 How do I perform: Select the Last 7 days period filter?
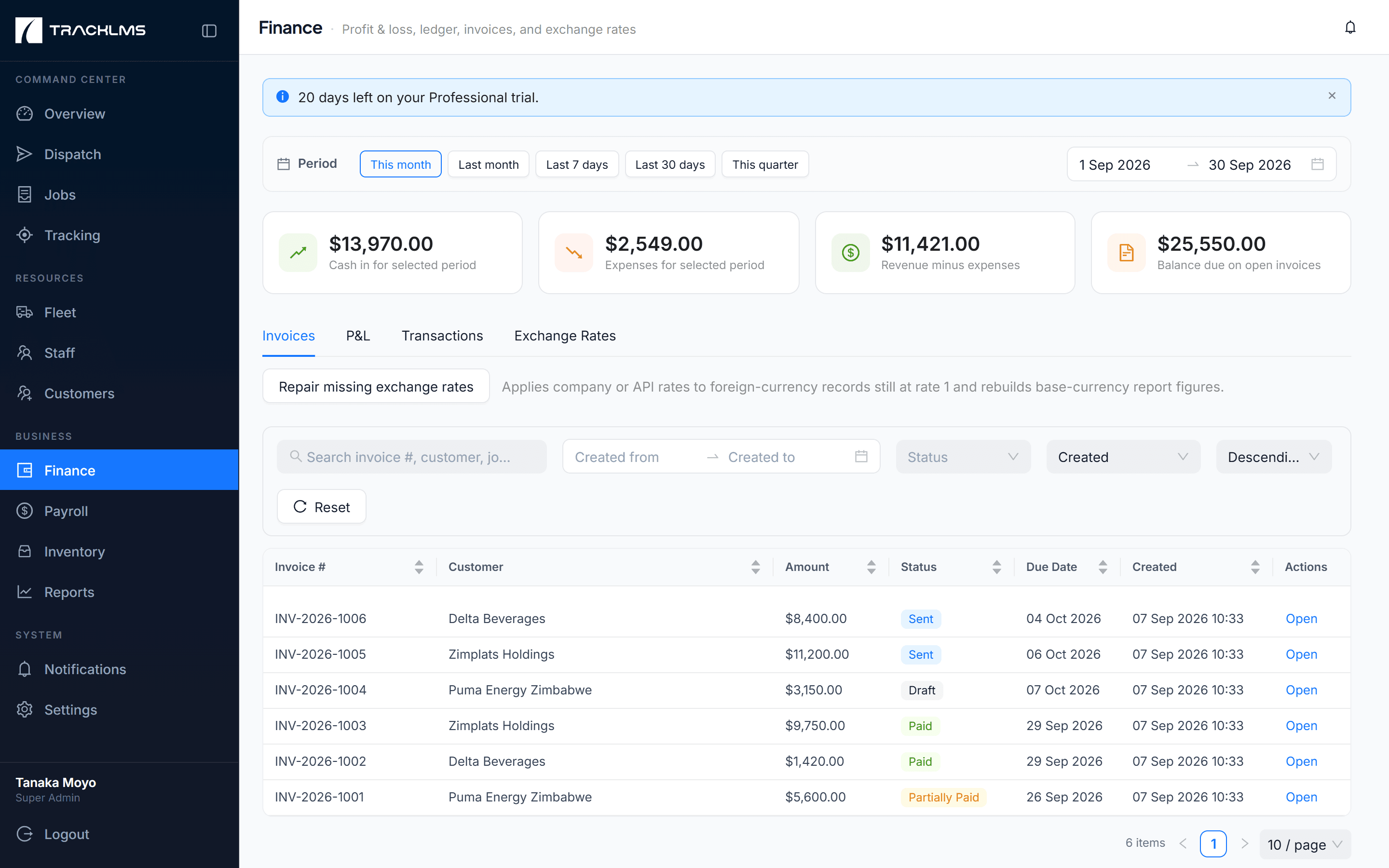(577, 164)
